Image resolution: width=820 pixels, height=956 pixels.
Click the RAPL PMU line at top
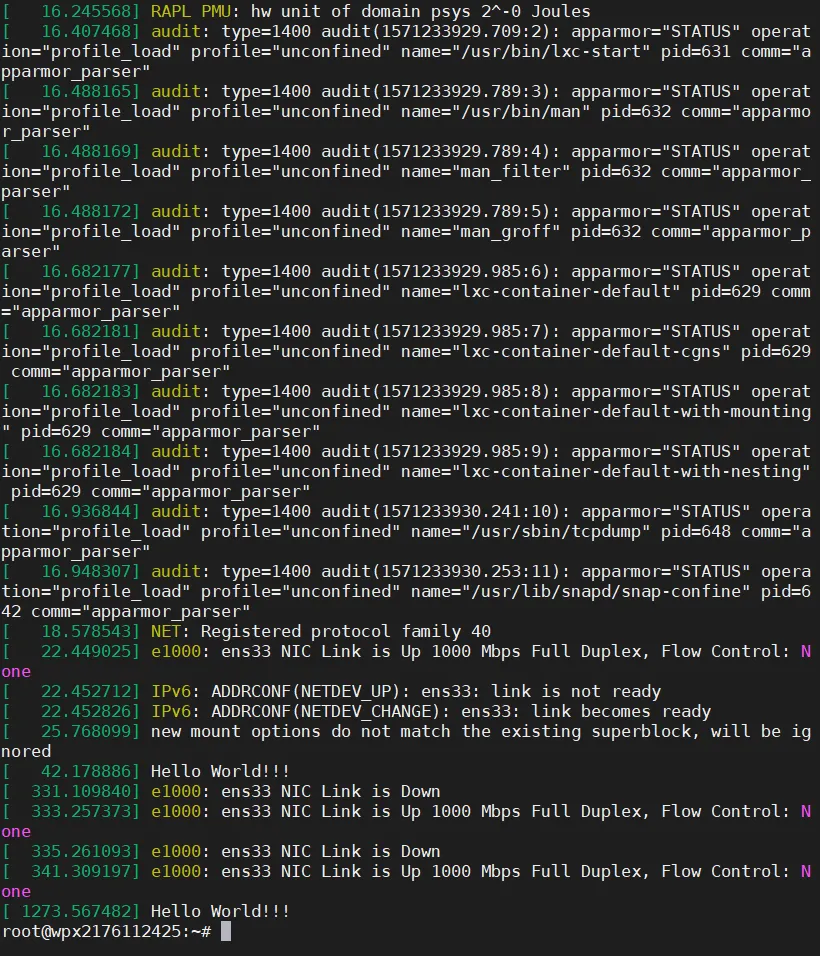(x=296, y=12)
